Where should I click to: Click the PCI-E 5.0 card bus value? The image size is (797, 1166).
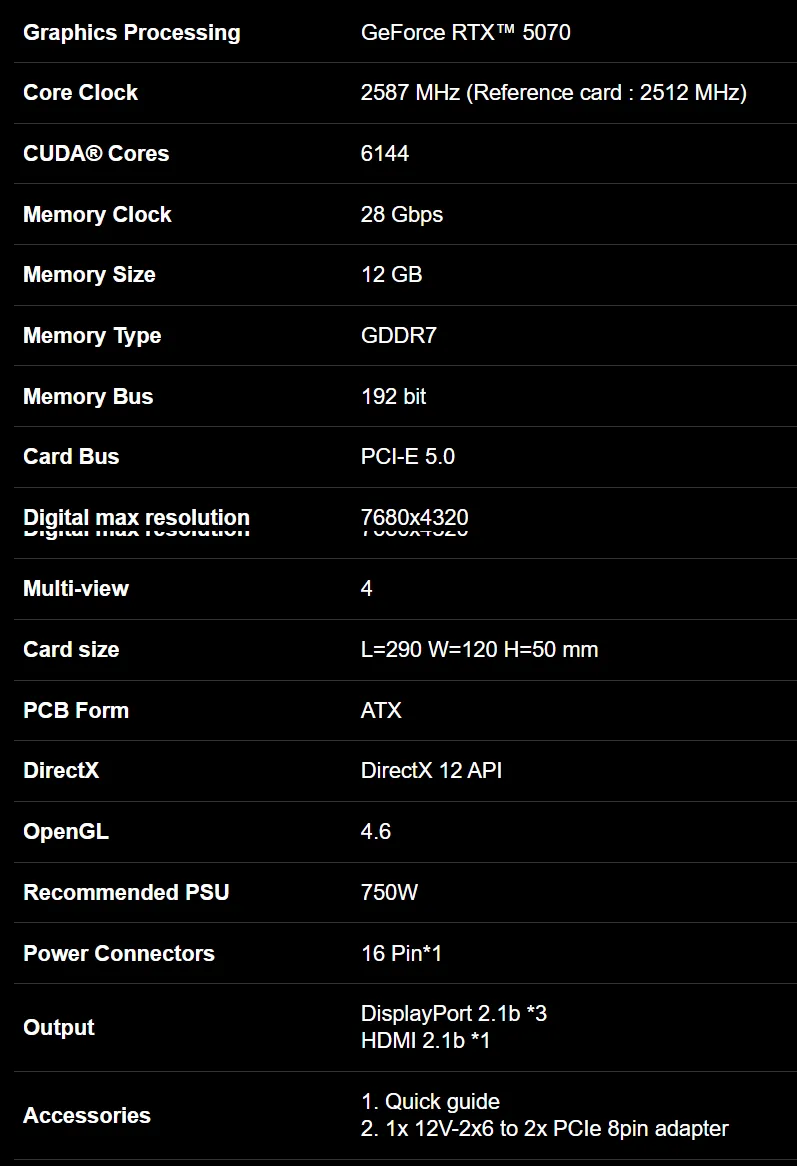tap(407, 457)
